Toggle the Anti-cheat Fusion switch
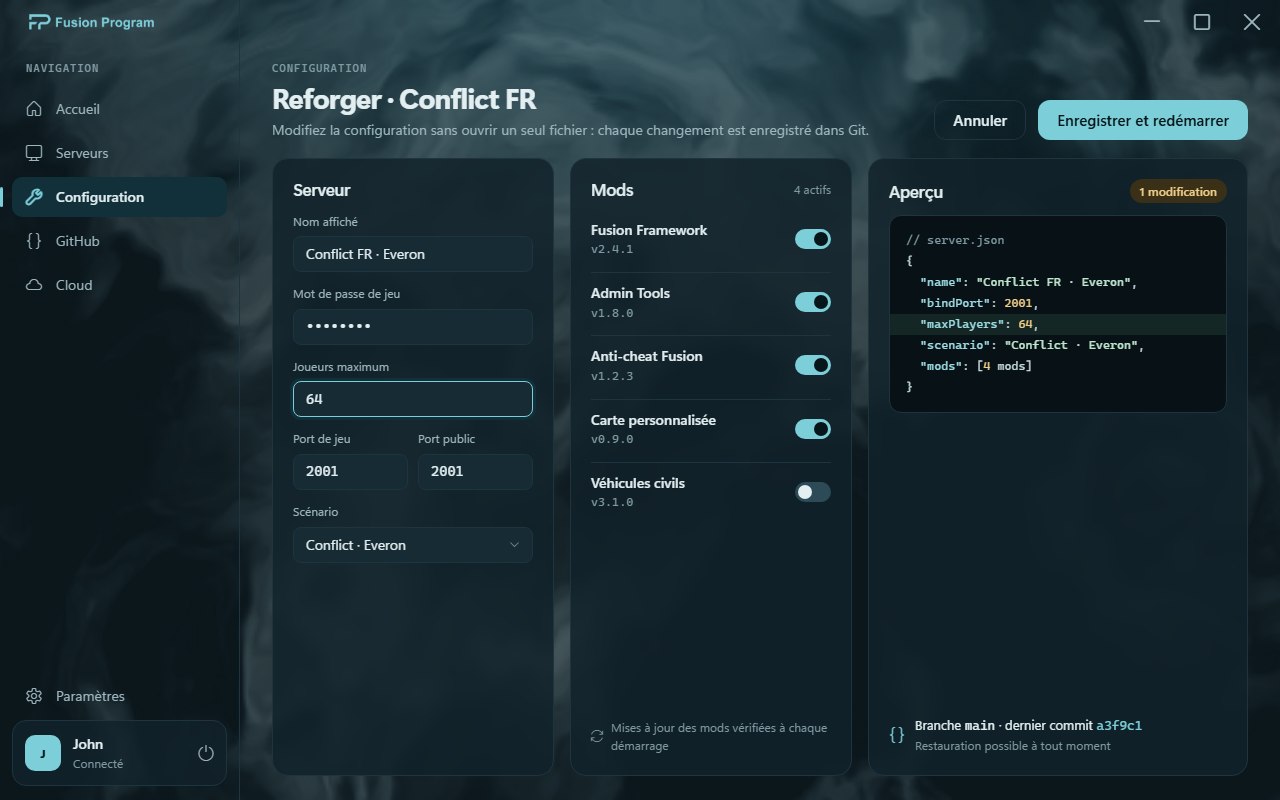Image resolution: width=1280 pixels, height=800 pixels. [812, 365]
